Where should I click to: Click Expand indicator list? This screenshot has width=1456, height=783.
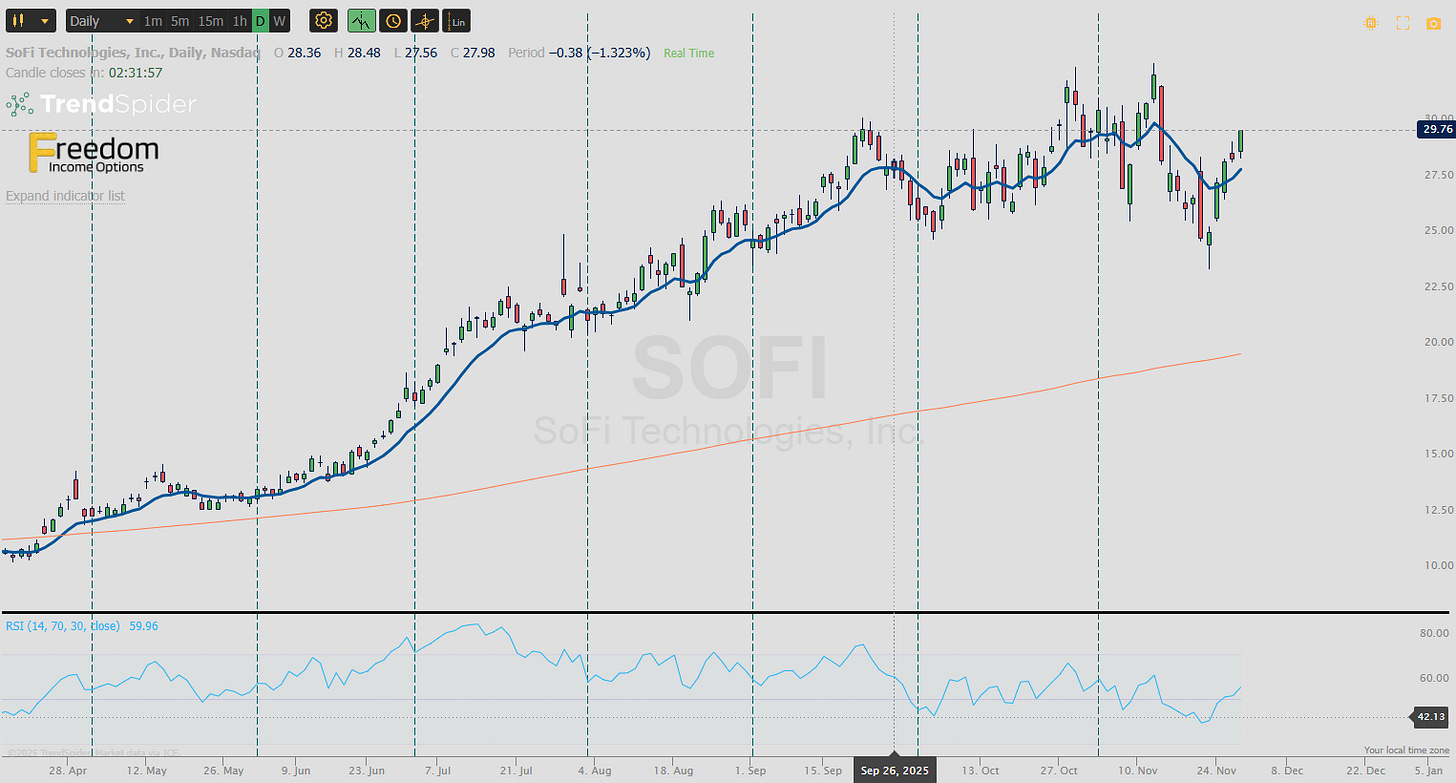[65, 196]
